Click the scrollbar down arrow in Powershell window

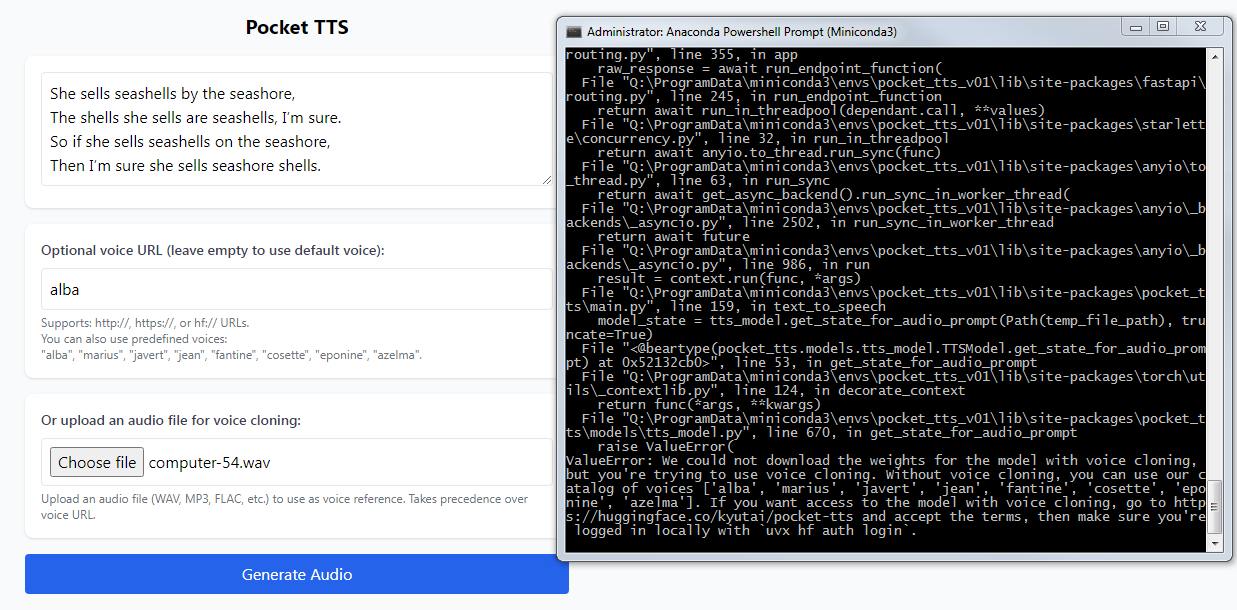click(1215, 543)
